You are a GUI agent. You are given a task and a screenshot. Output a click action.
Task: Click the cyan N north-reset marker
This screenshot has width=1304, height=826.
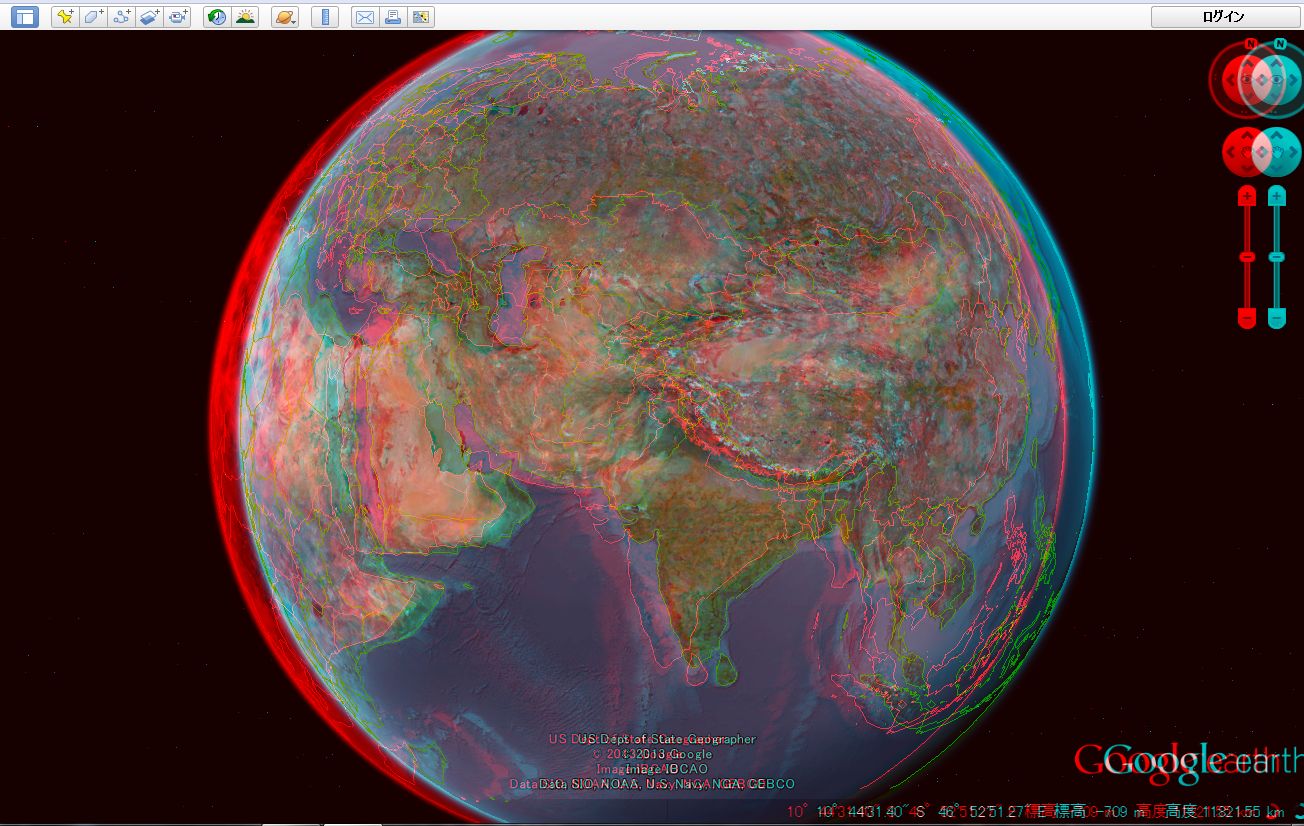(1279, 44)
